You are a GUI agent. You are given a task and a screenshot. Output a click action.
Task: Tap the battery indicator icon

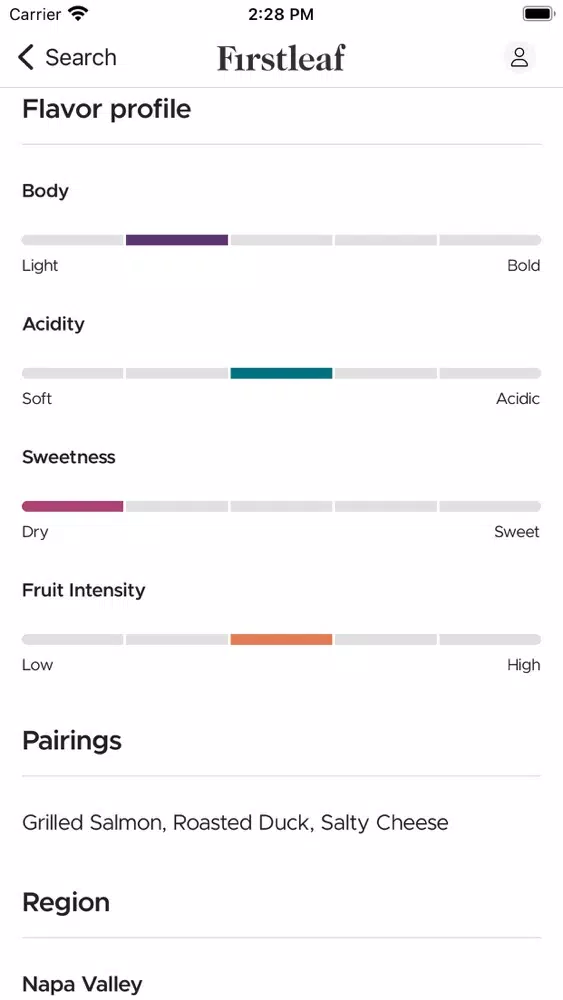click(539, 14)
